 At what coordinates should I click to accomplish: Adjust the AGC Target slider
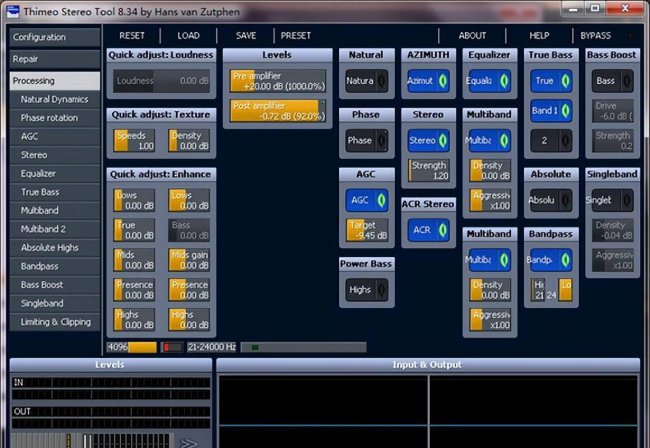coord(367,230)
